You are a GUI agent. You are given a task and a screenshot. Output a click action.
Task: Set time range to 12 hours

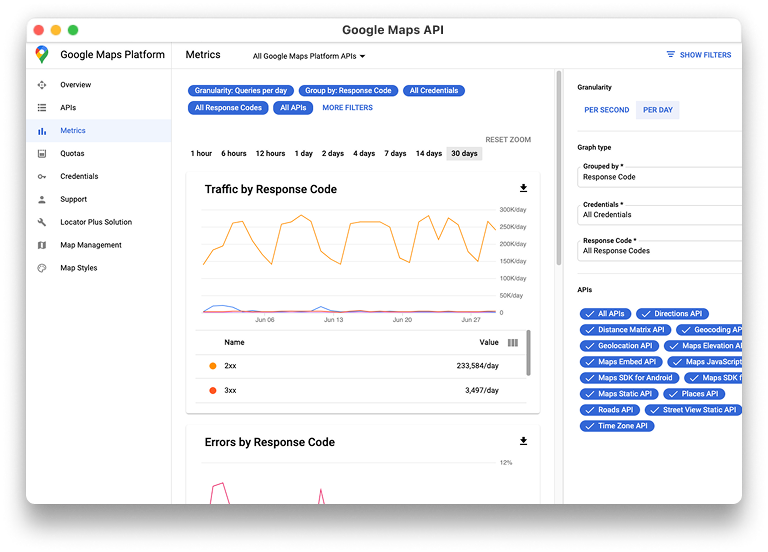click(x=270, y=153)
